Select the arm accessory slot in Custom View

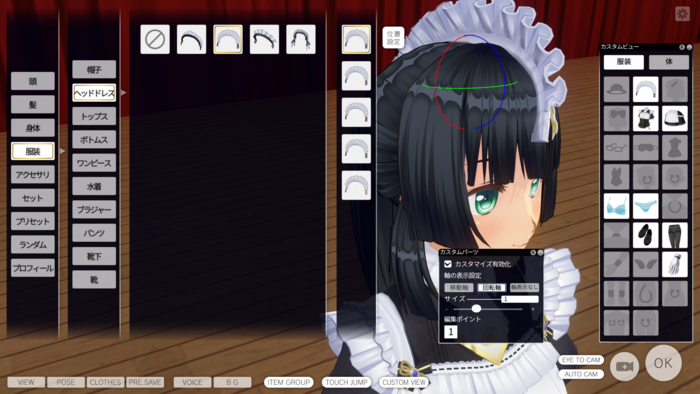click(617, 264)
